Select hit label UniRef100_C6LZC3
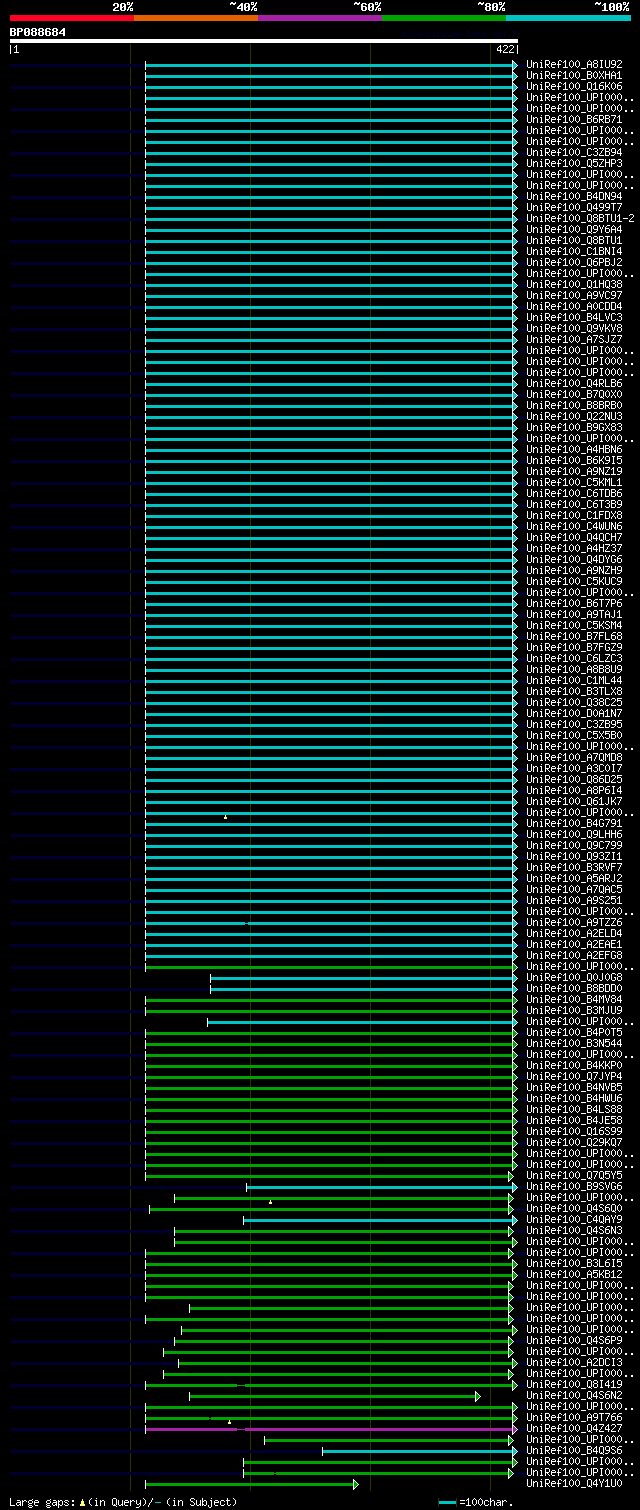The height and width of the screenshot is (1510, 640). tap(574, 659)
